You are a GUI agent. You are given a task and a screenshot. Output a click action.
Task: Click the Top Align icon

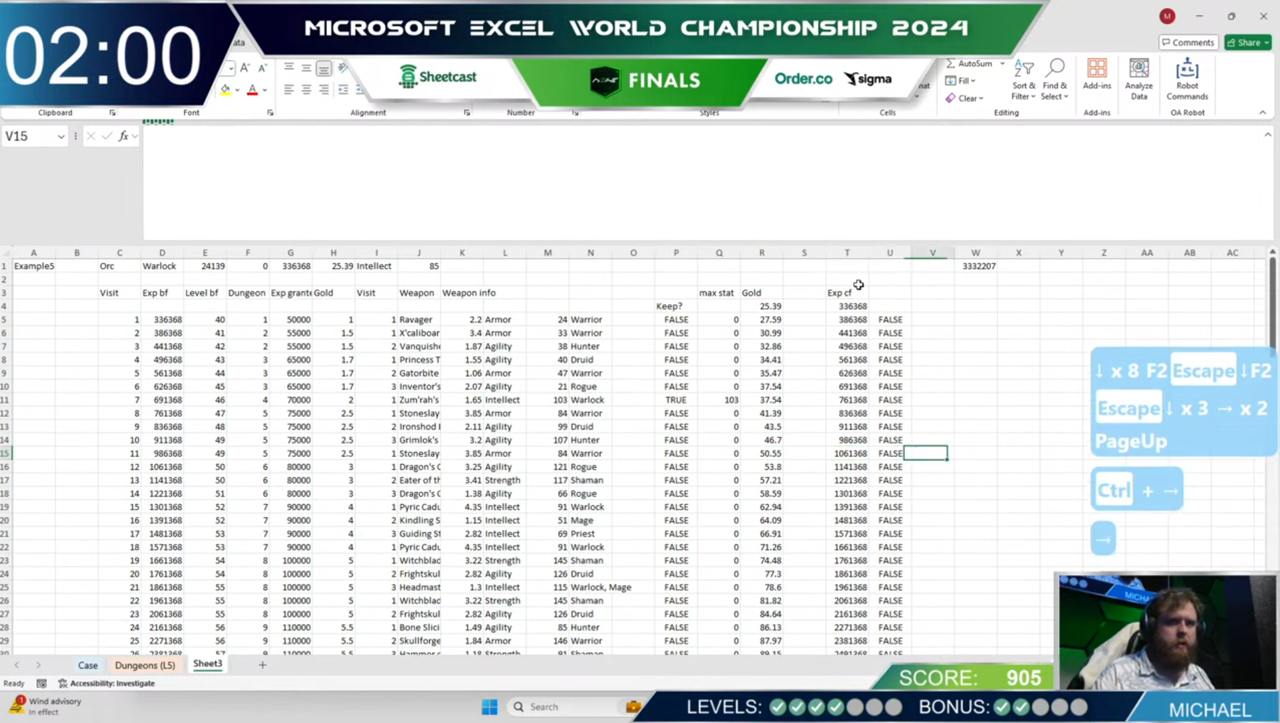pos(289,68)
